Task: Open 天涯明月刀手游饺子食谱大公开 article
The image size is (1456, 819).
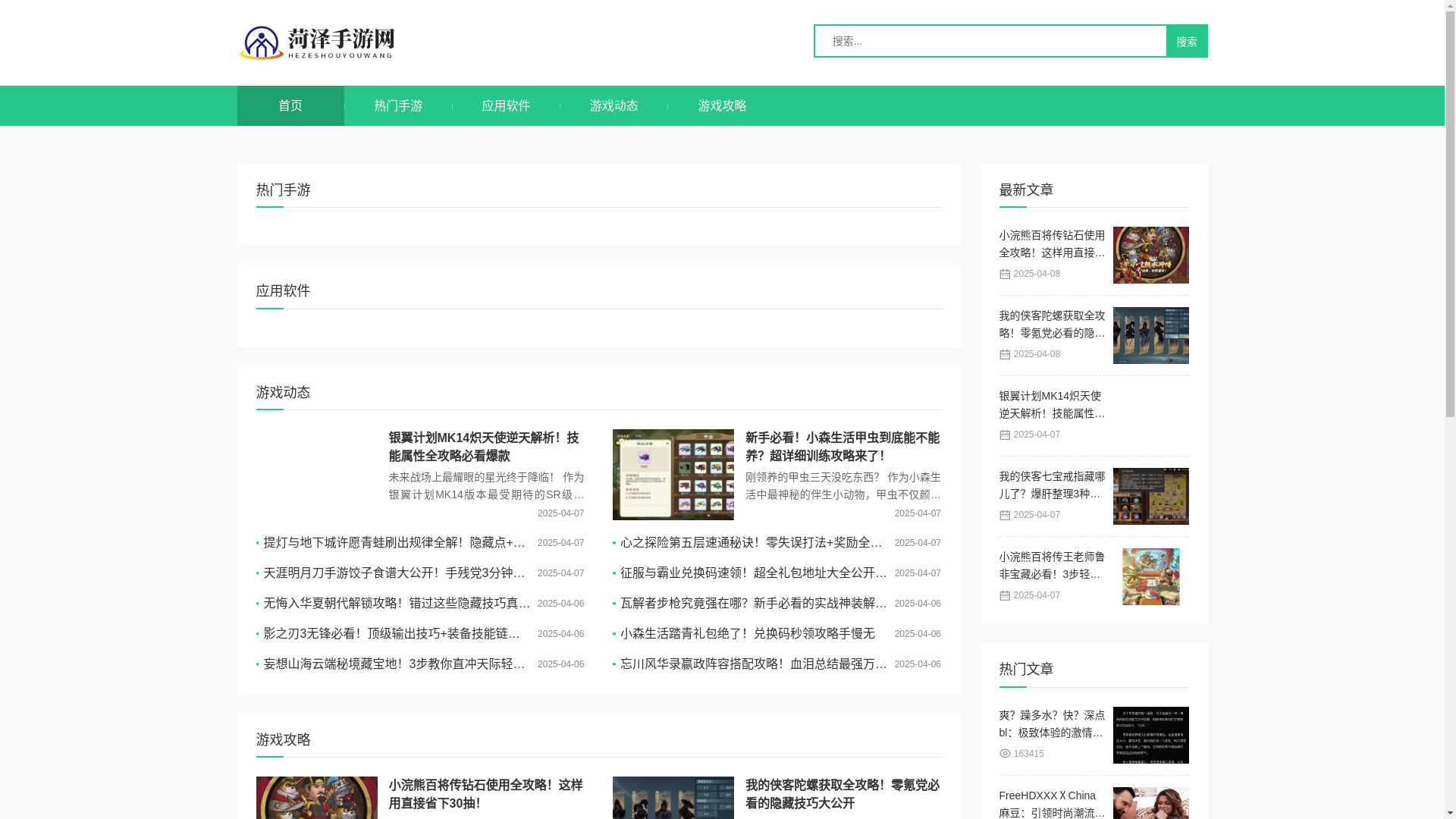Action: [395, 573]
